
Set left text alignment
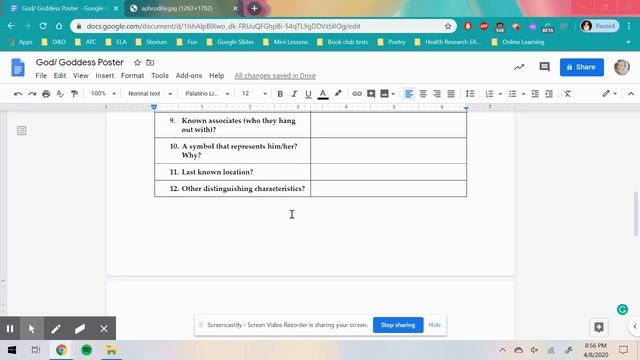click(409, 93)
